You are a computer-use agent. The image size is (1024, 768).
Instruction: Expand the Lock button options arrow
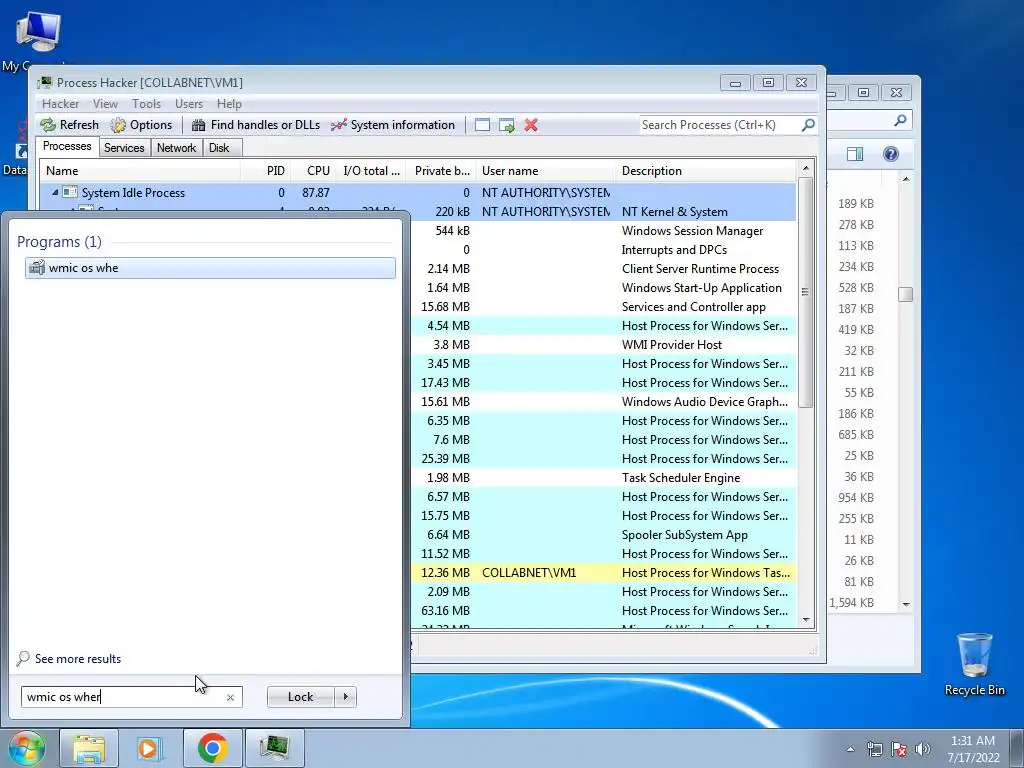point(345,697)
